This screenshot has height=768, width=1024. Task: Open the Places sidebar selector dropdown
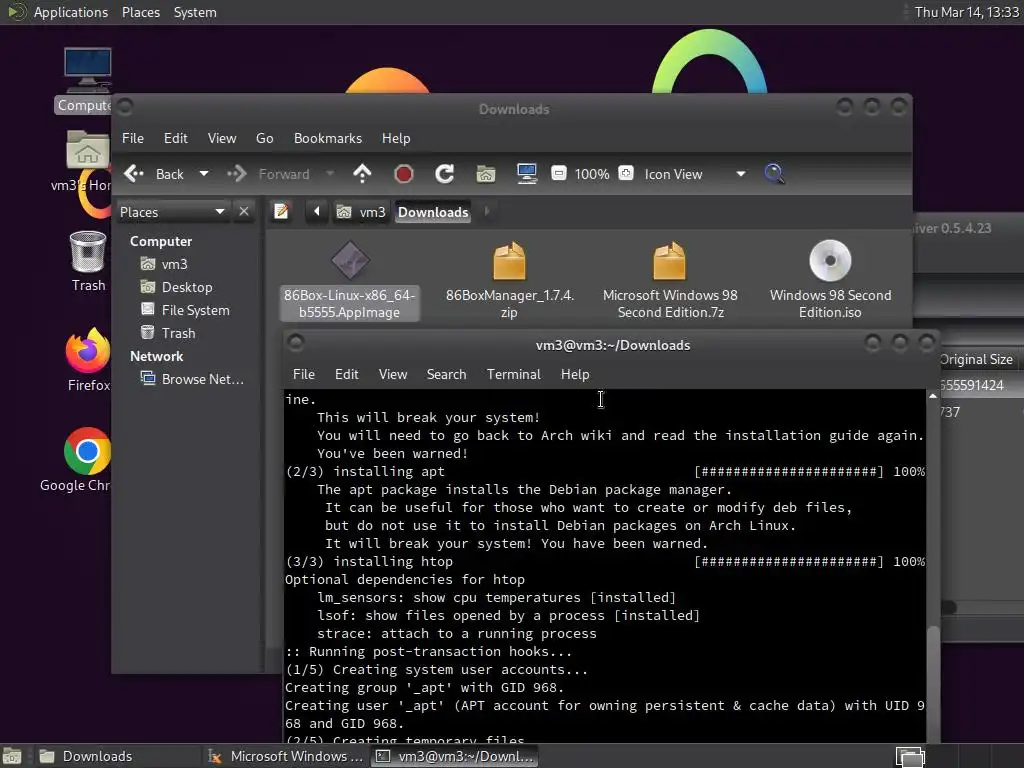[172, 212]
